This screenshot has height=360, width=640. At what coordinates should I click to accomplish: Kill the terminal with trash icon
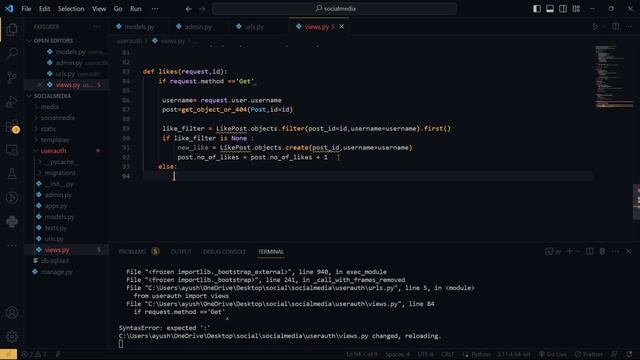tap(602, 251)
